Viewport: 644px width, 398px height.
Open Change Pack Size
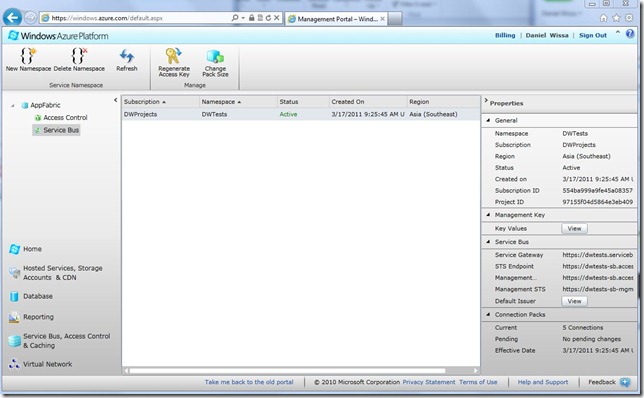[215, 63]
